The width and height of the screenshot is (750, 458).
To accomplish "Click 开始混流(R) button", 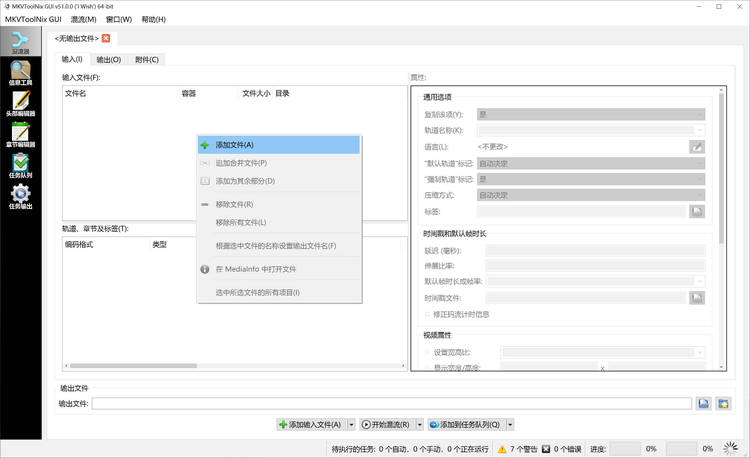I will pos(386,425).
